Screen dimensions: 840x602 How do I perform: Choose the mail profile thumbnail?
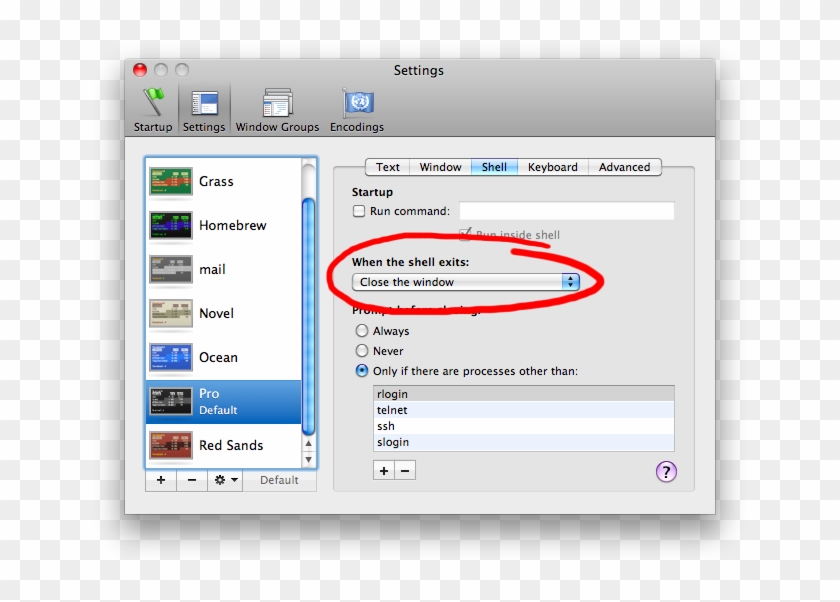pos(170,269)
